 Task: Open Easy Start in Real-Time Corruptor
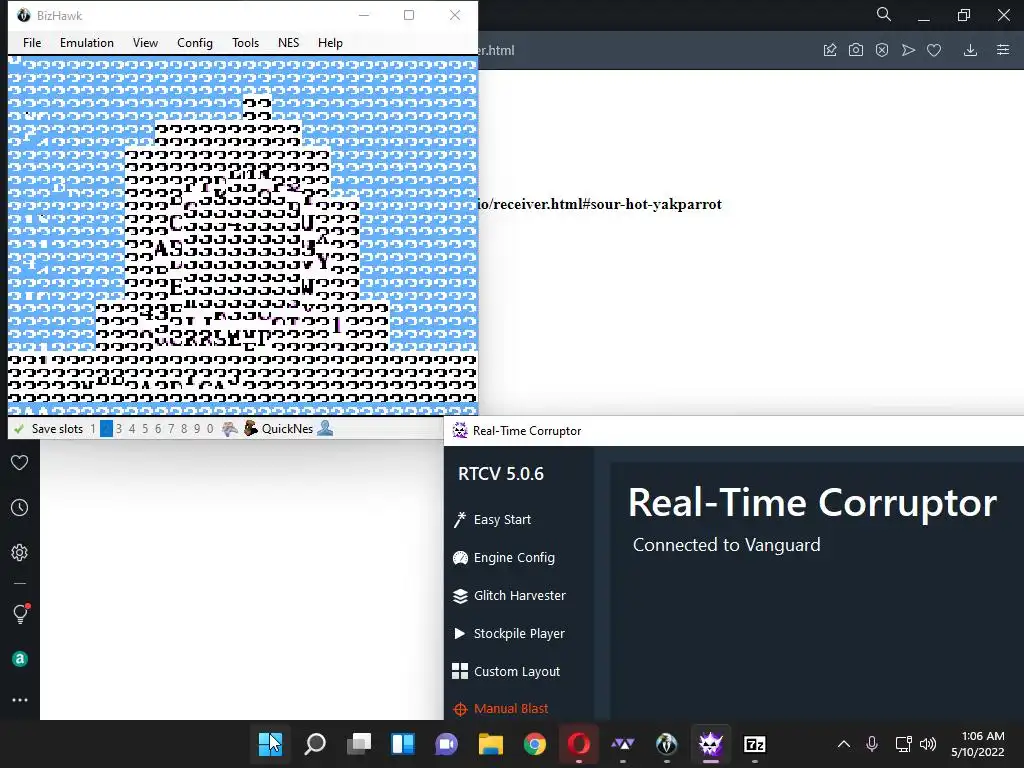coord(502,519)
